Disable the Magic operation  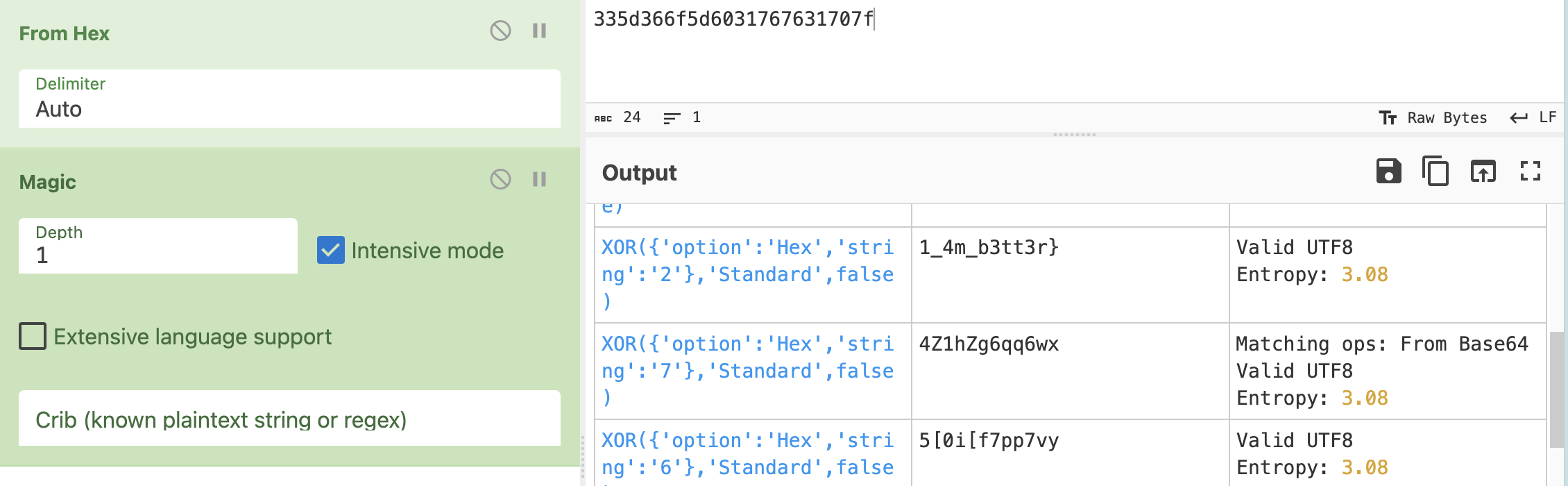point(500,180)
